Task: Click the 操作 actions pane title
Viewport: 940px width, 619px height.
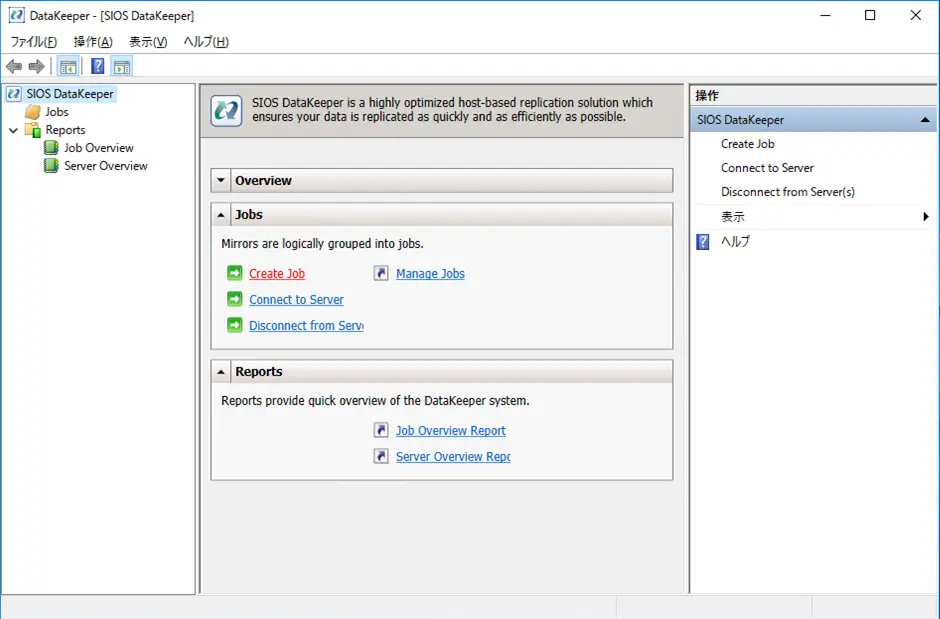Action: point(707,95)
